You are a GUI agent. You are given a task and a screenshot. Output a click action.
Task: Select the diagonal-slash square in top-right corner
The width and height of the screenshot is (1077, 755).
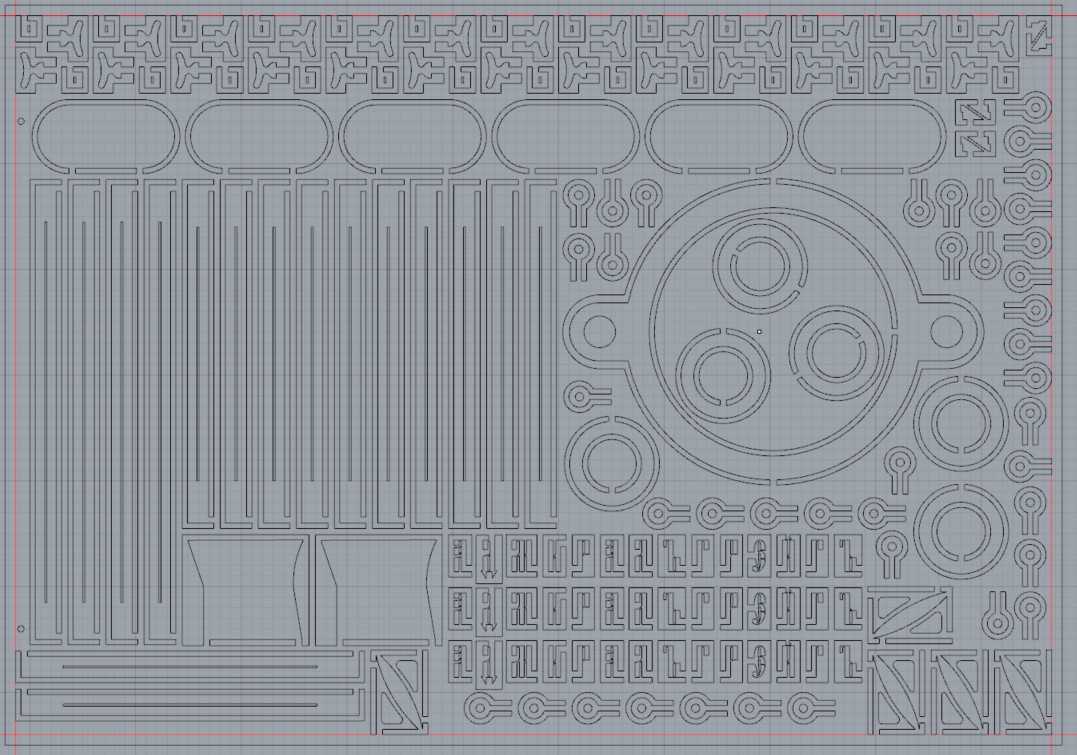click(1037, 40)
